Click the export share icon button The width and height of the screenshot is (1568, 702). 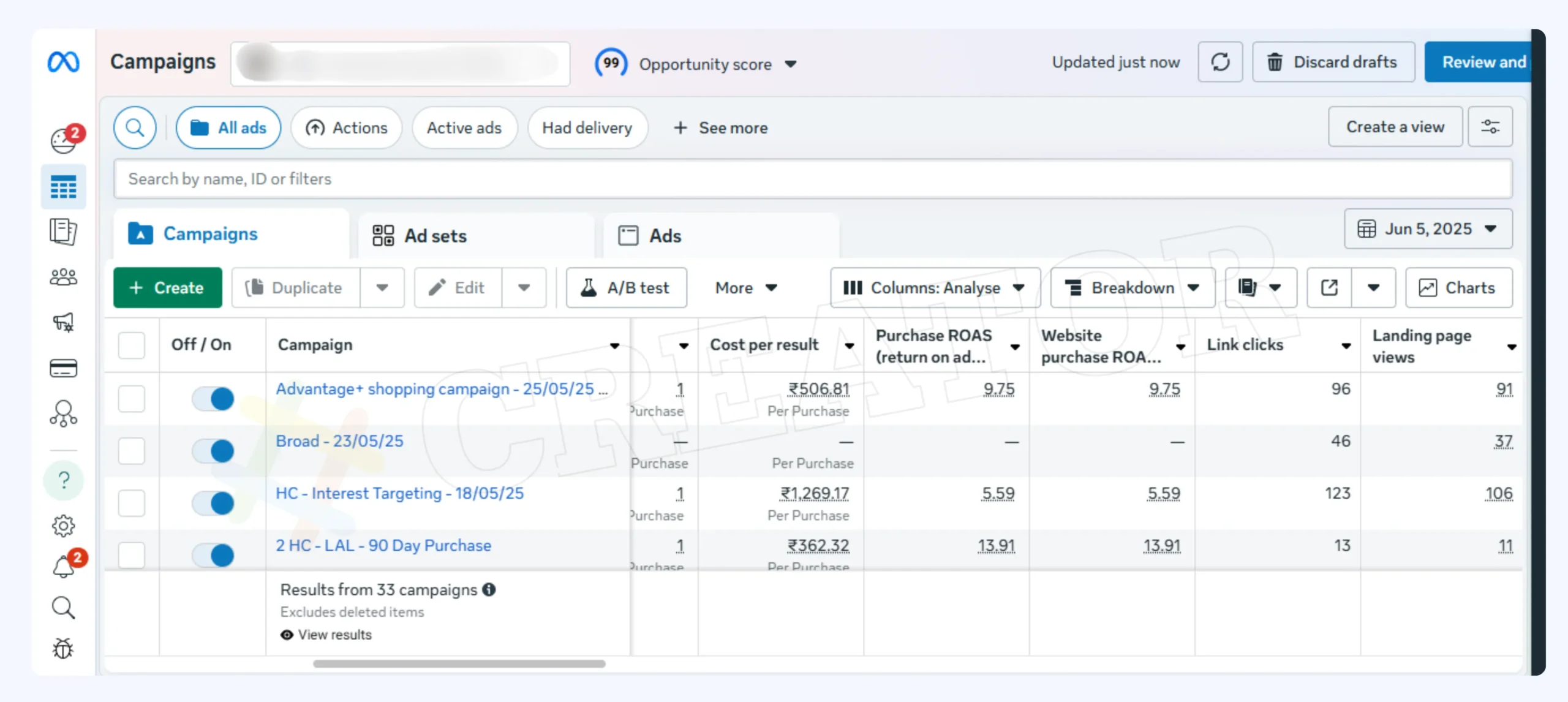[1329, 288]
